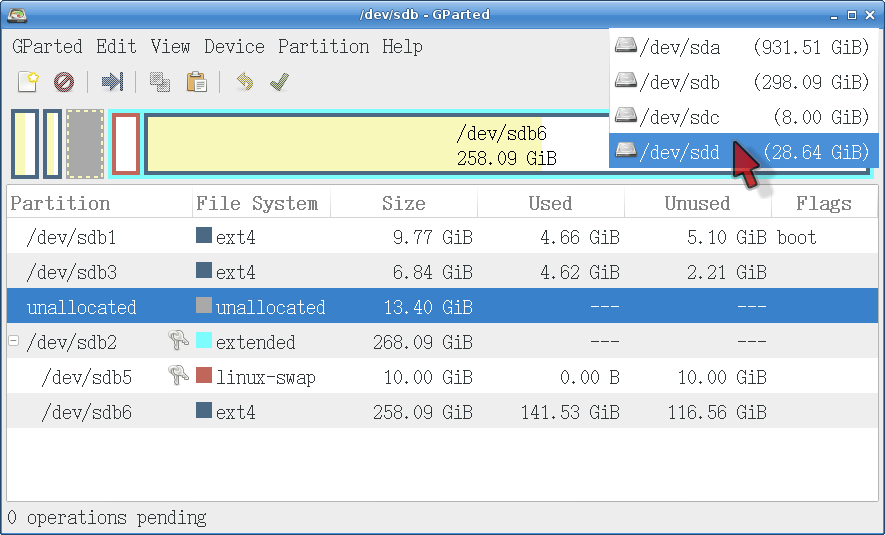Click the Unused column header
Viewport: 885px width, 535px height.
pos(697,204)
